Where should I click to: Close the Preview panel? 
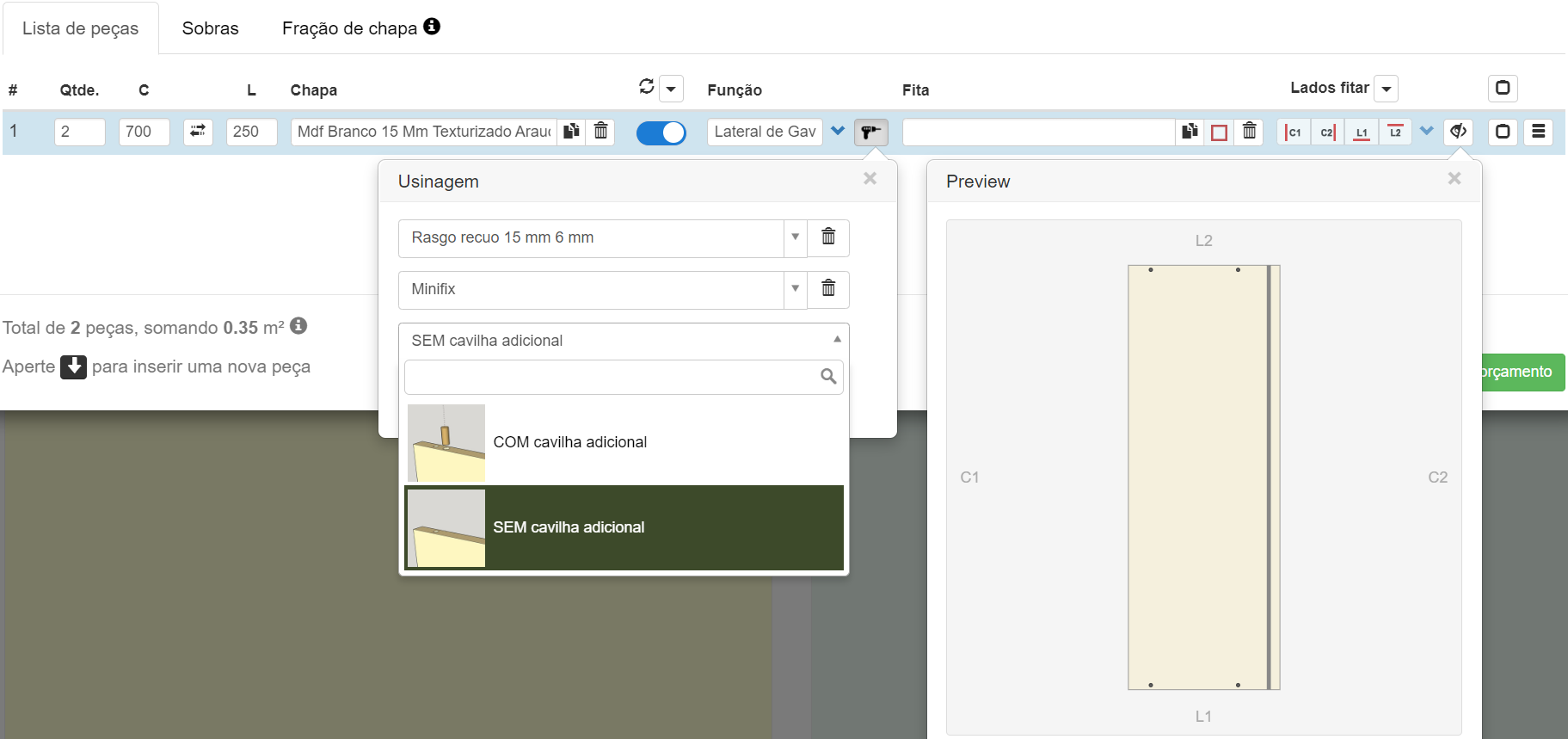(x=1454, y=179)
